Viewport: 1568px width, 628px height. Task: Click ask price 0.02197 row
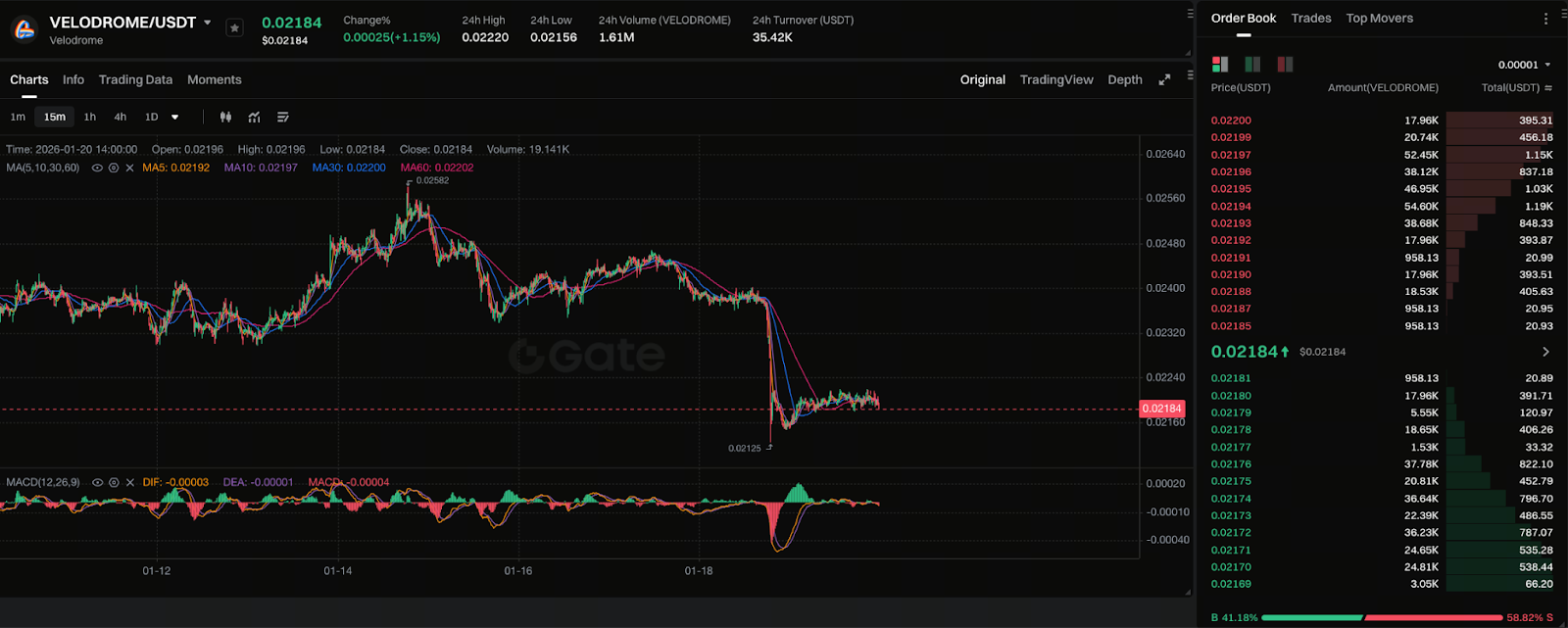point(1382,155)
